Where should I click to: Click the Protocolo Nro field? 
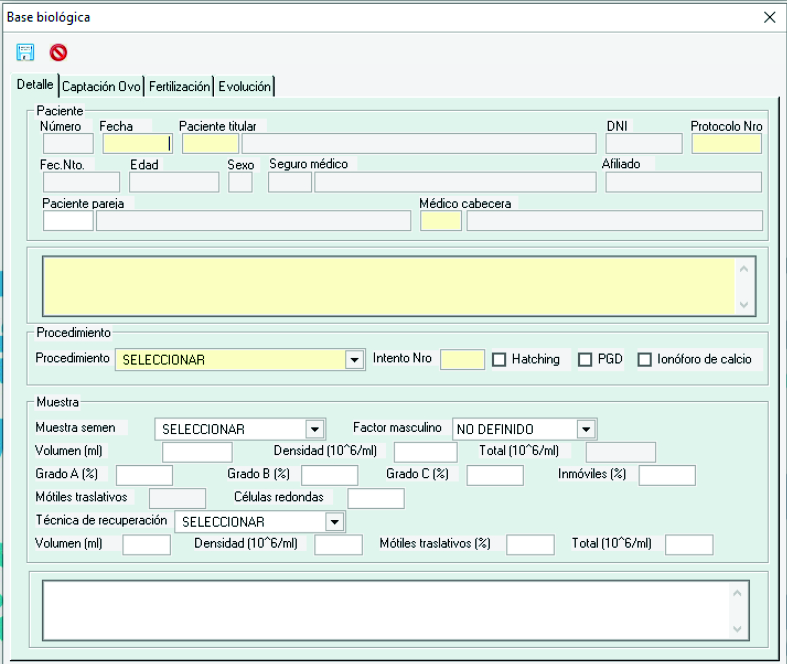click(726, 144)
